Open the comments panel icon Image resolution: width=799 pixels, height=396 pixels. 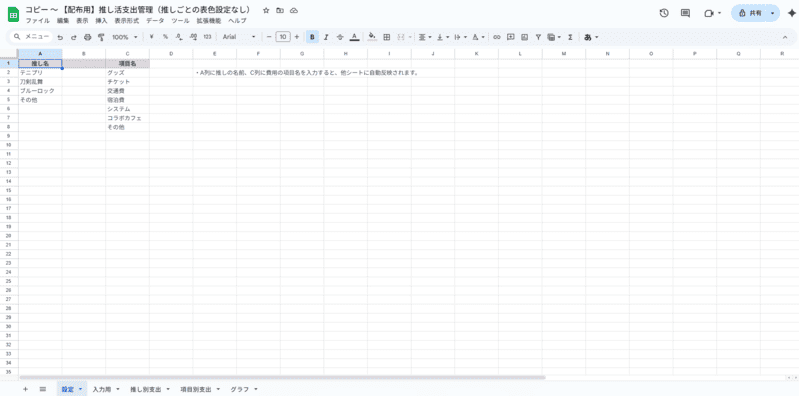pos(685,13)
